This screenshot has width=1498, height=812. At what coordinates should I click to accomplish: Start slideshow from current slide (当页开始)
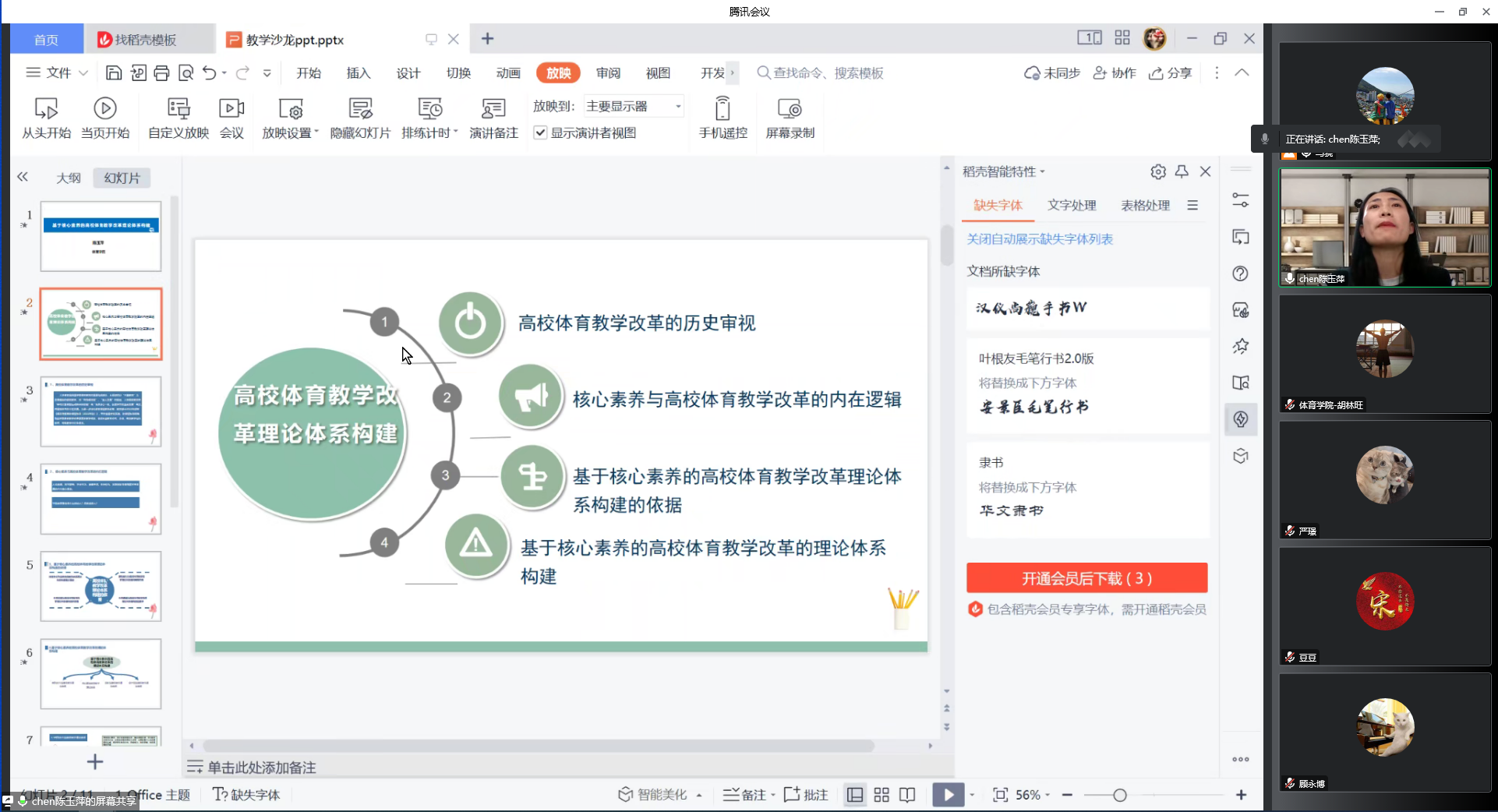[x=105, y=109]
